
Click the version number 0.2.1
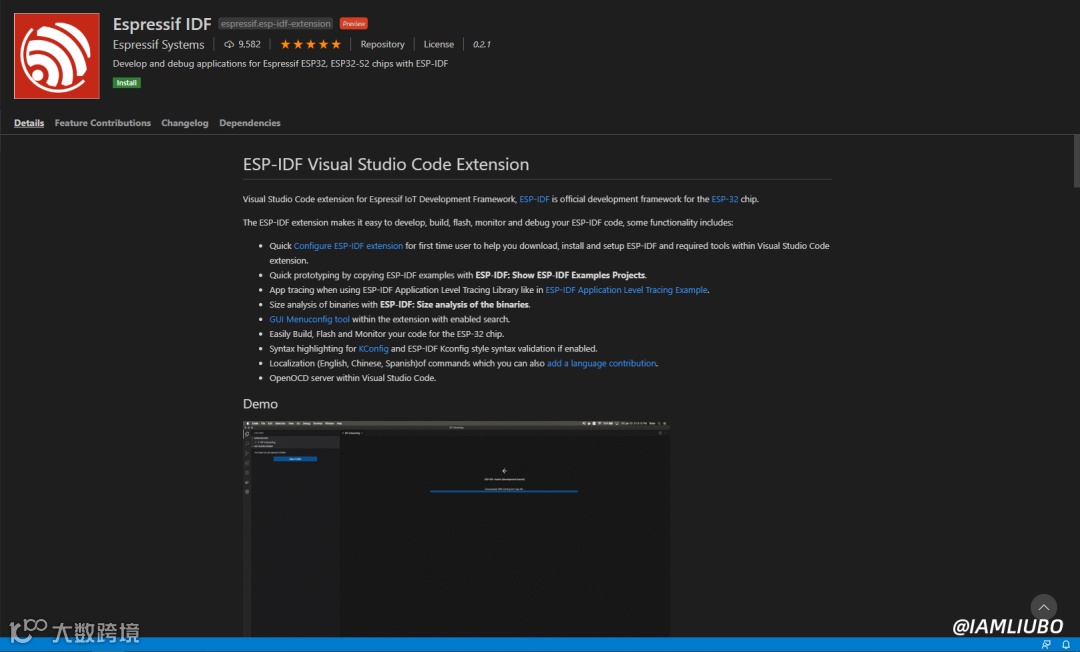click(x=481, y=44)
